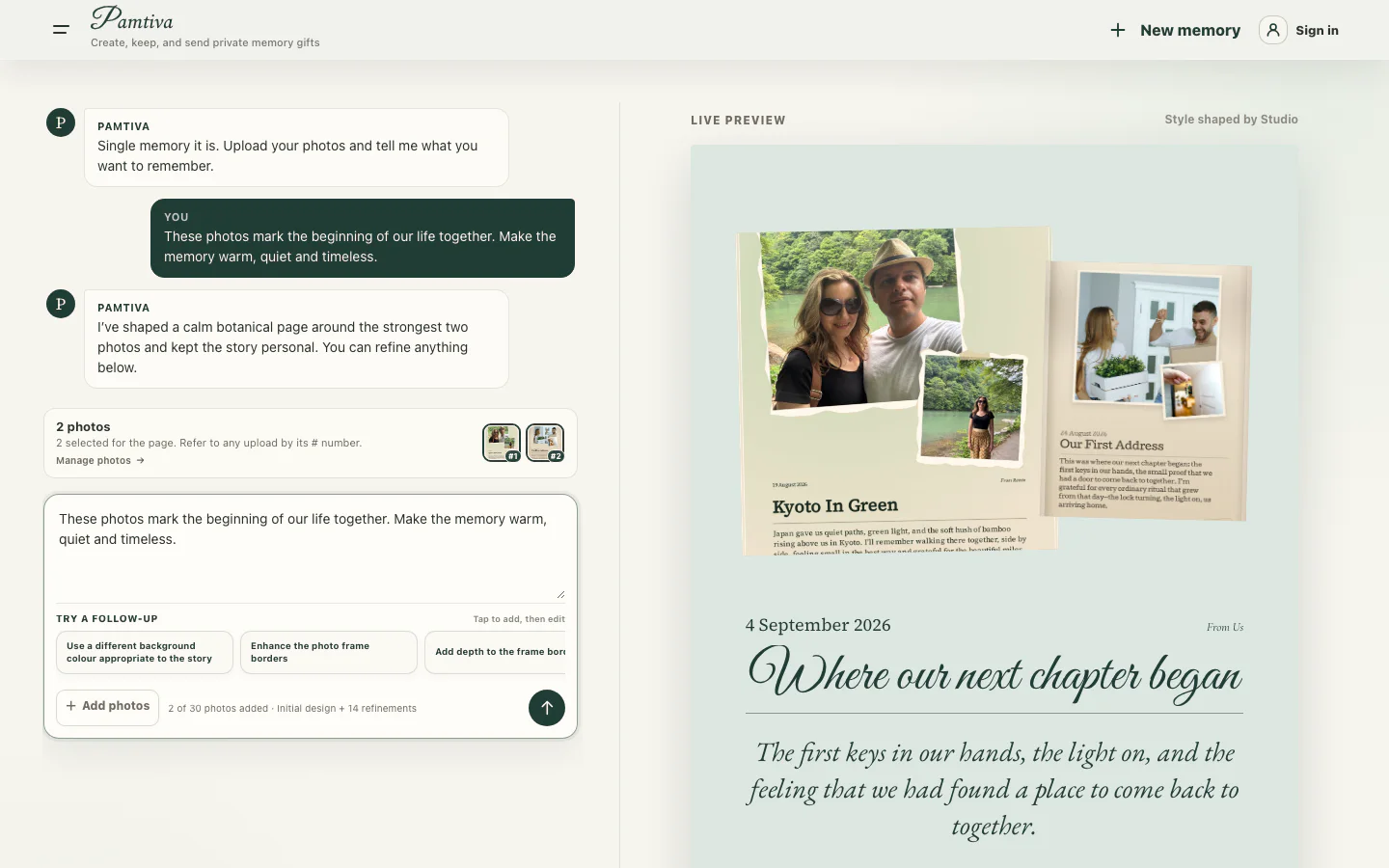
Task: Click the first Pamtiva P avatar
Action: point(61,122)
